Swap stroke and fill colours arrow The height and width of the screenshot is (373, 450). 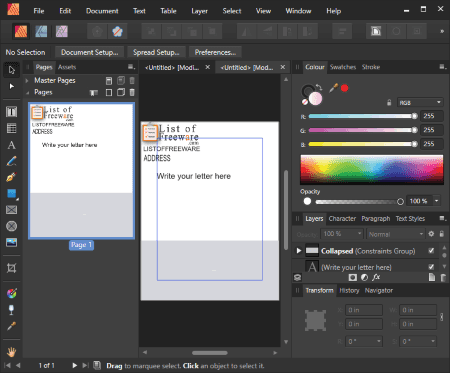(x=319, y=87)
